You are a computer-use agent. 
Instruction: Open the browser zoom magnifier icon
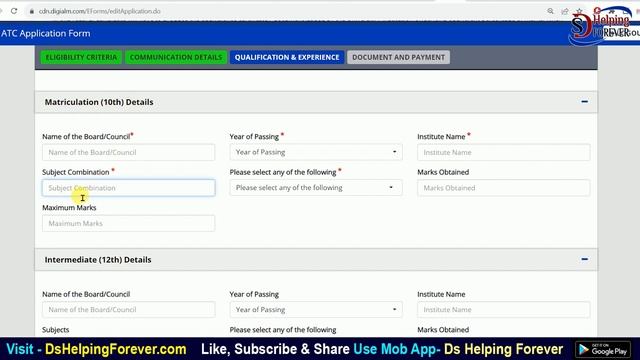551,11
